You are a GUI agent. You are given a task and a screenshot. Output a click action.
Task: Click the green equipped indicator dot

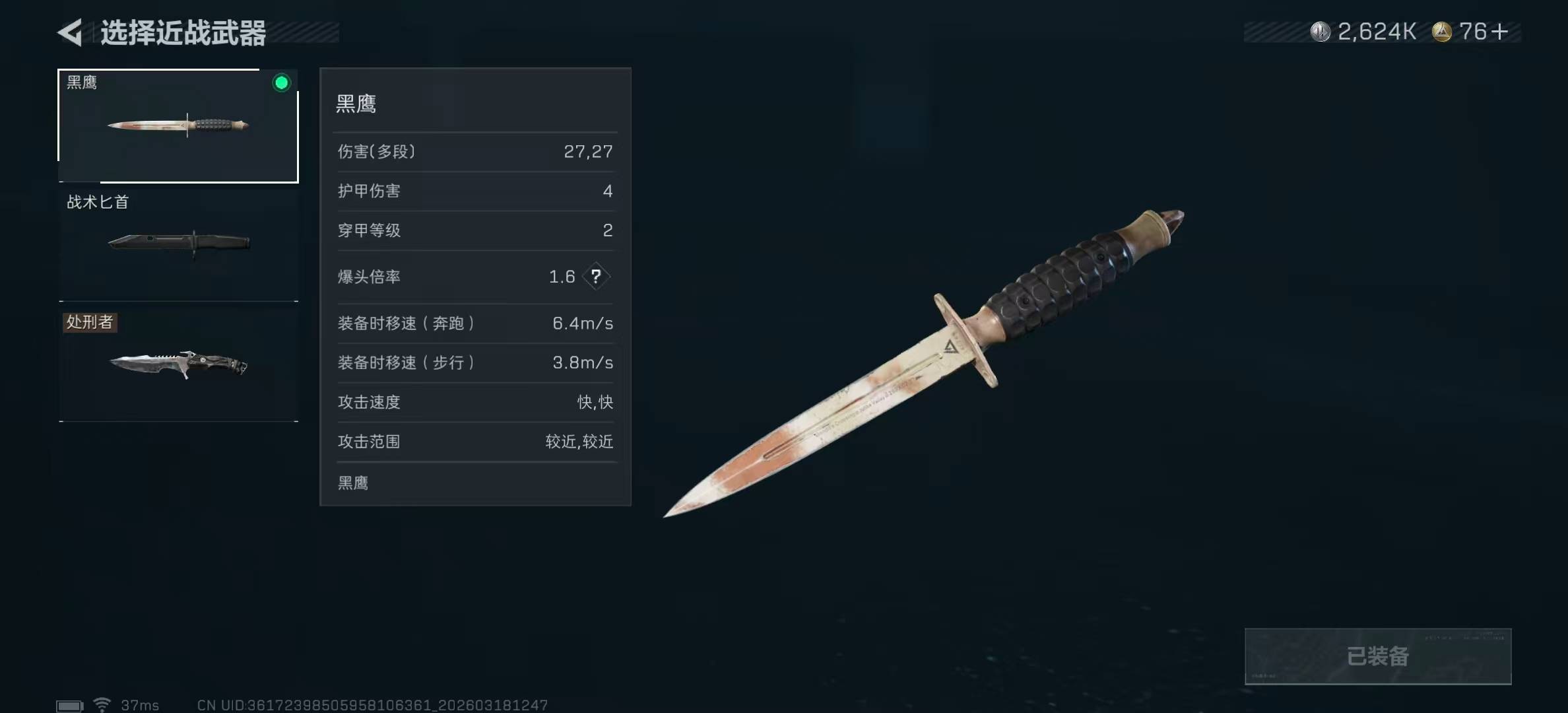[x=282, y=83]
